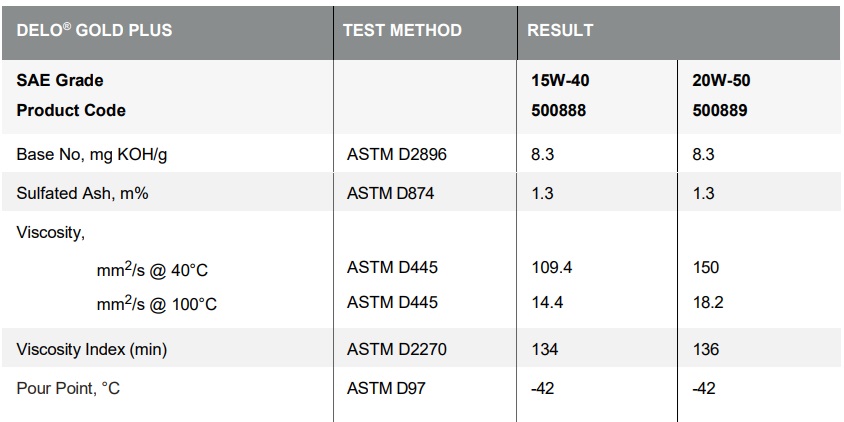Select the TEST METHOD column header
This screenshot has width=844, height=422.
(x=402, y=30)
